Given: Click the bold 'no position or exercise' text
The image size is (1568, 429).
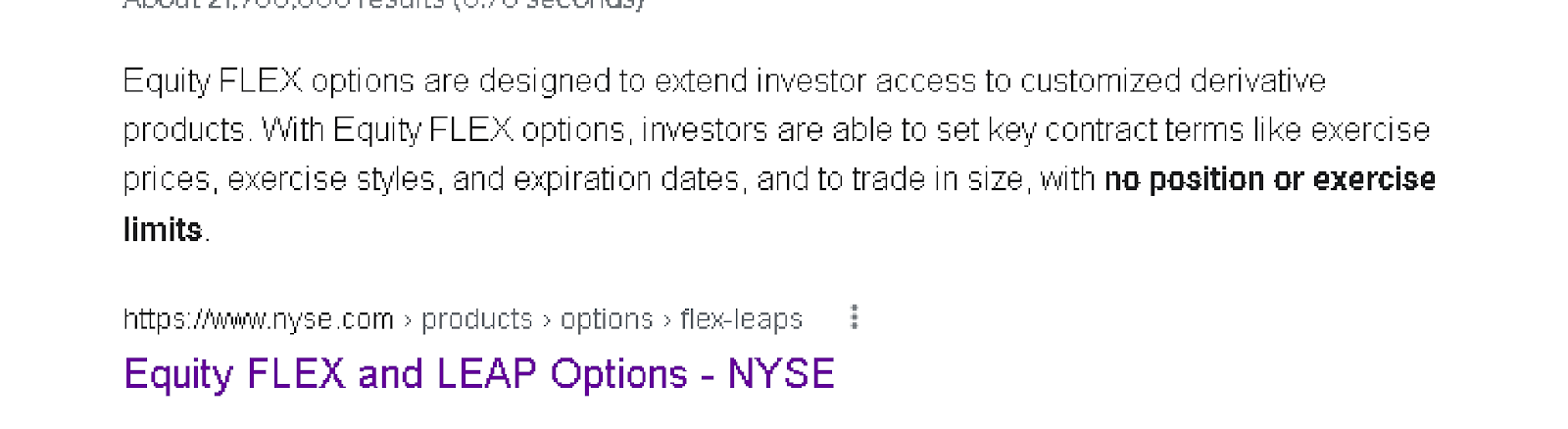Looking at the screenshot, I should tap(1270, 179).
